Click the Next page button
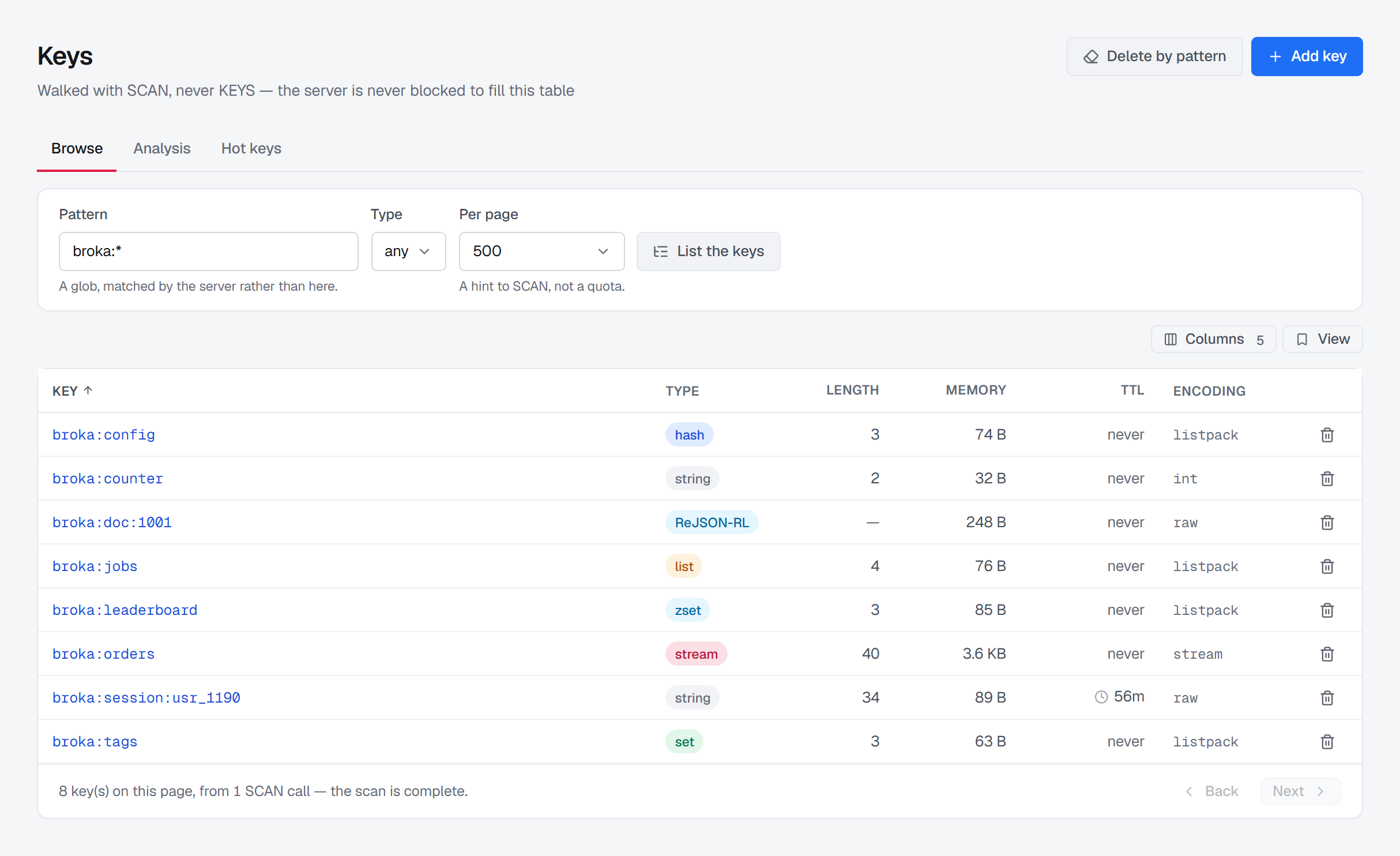The width and height of the screenshot is (1400, 856). pos(1300,791)
